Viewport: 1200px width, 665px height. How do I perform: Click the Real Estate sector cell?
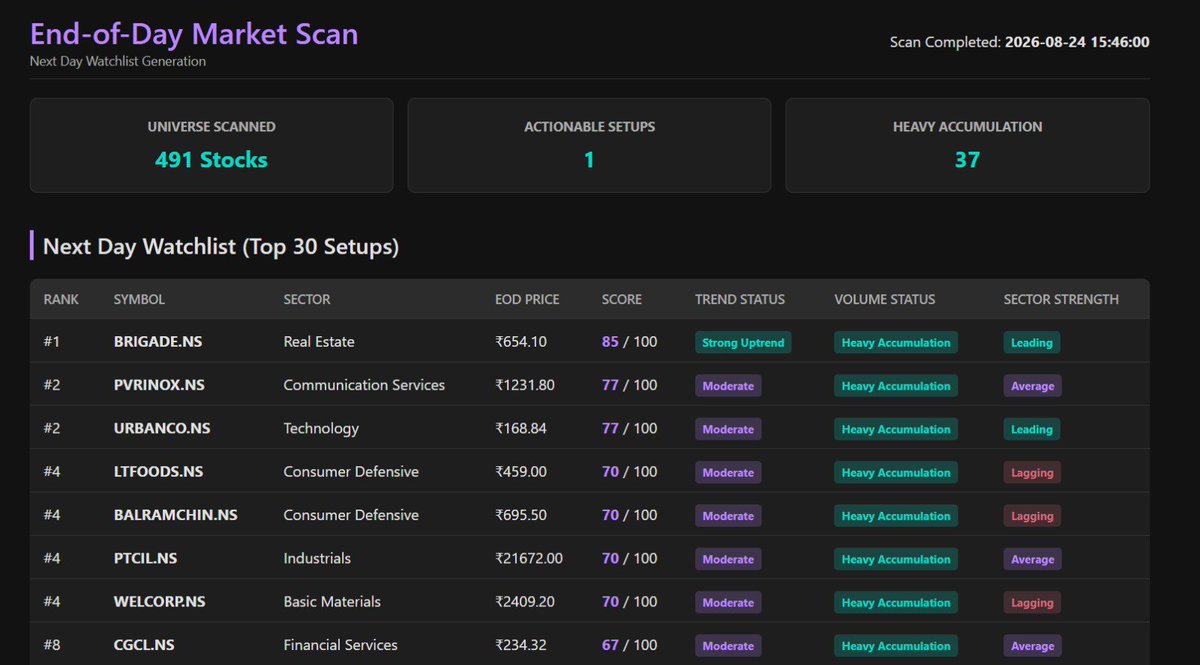[319, 342]
